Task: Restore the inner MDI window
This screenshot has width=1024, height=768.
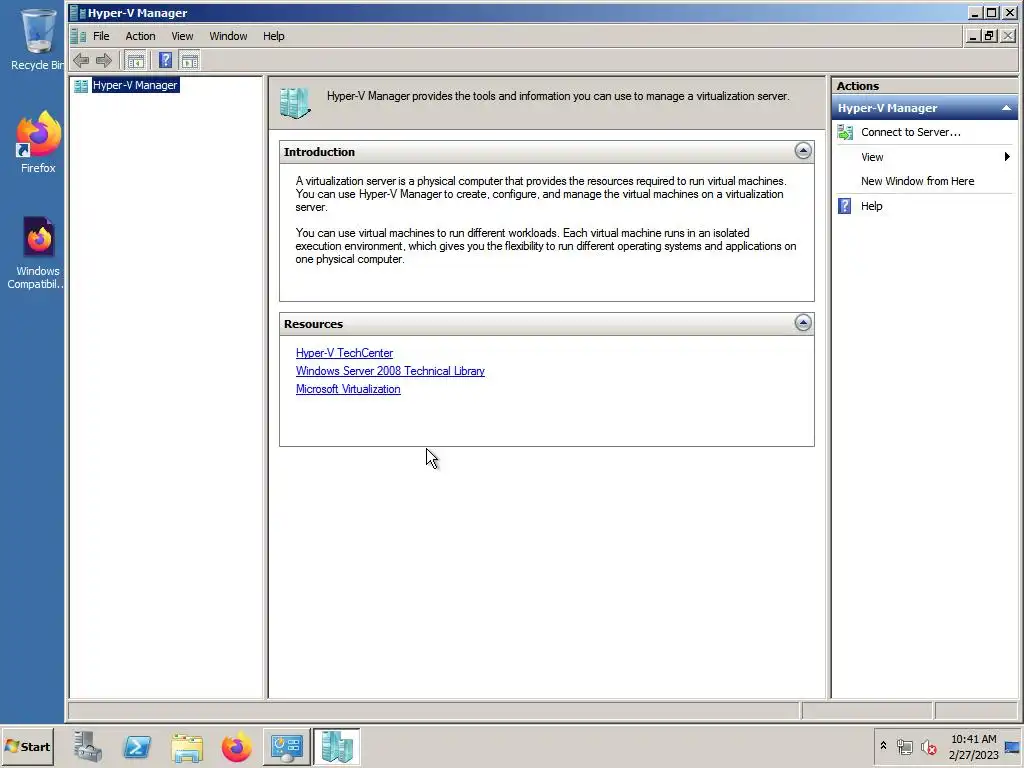Action: (x=990, y=36)
